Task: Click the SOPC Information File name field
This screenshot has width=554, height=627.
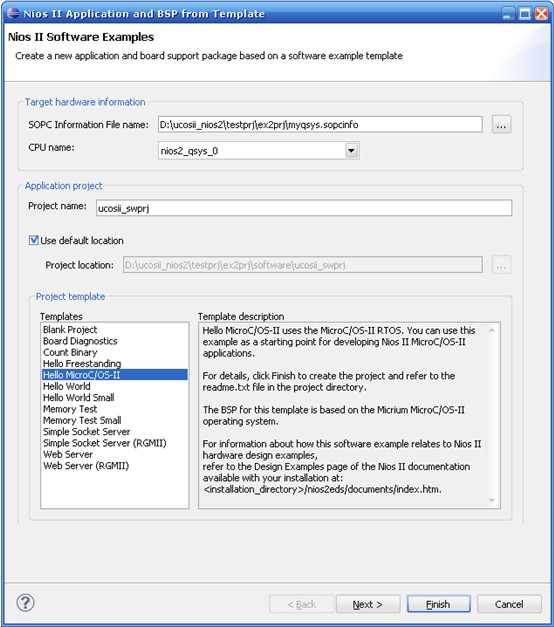Action: [320, 125]
